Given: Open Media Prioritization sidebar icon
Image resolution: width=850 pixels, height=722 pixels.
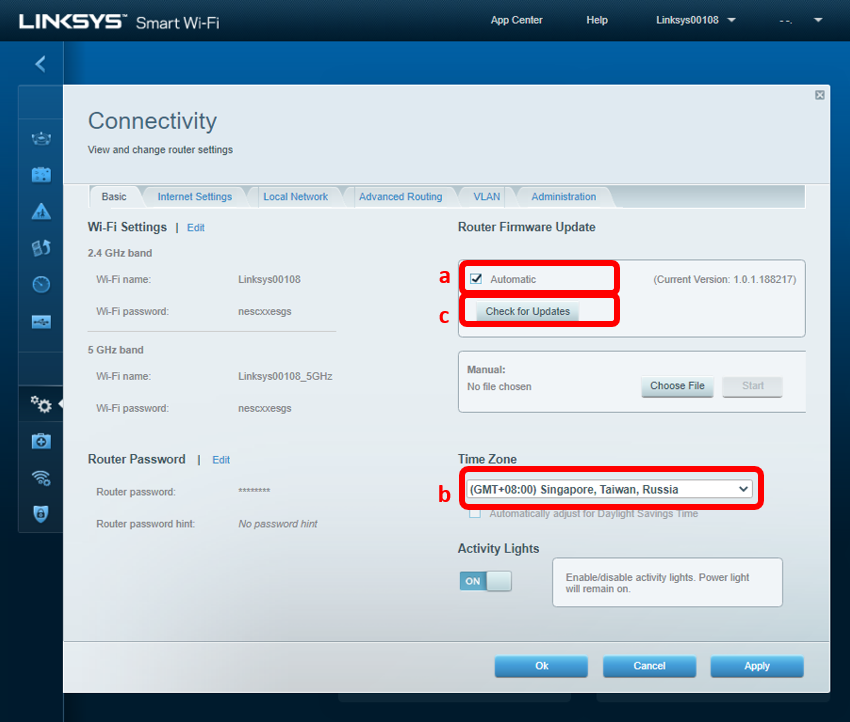Looking at the screenshot, I should pos(41,248).
